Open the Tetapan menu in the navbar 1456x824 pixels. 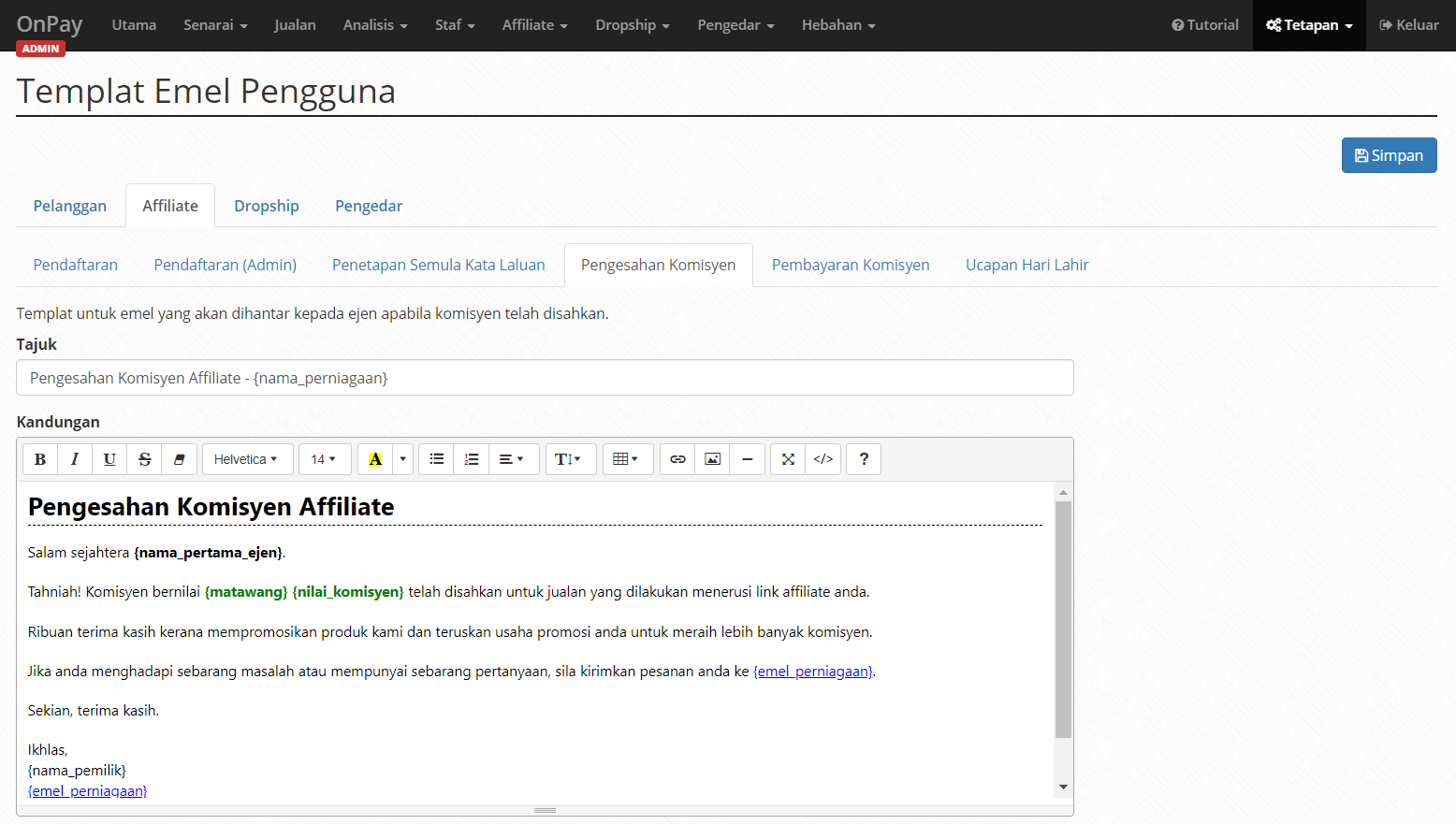pyautogui.click(x=1309, y=25)
